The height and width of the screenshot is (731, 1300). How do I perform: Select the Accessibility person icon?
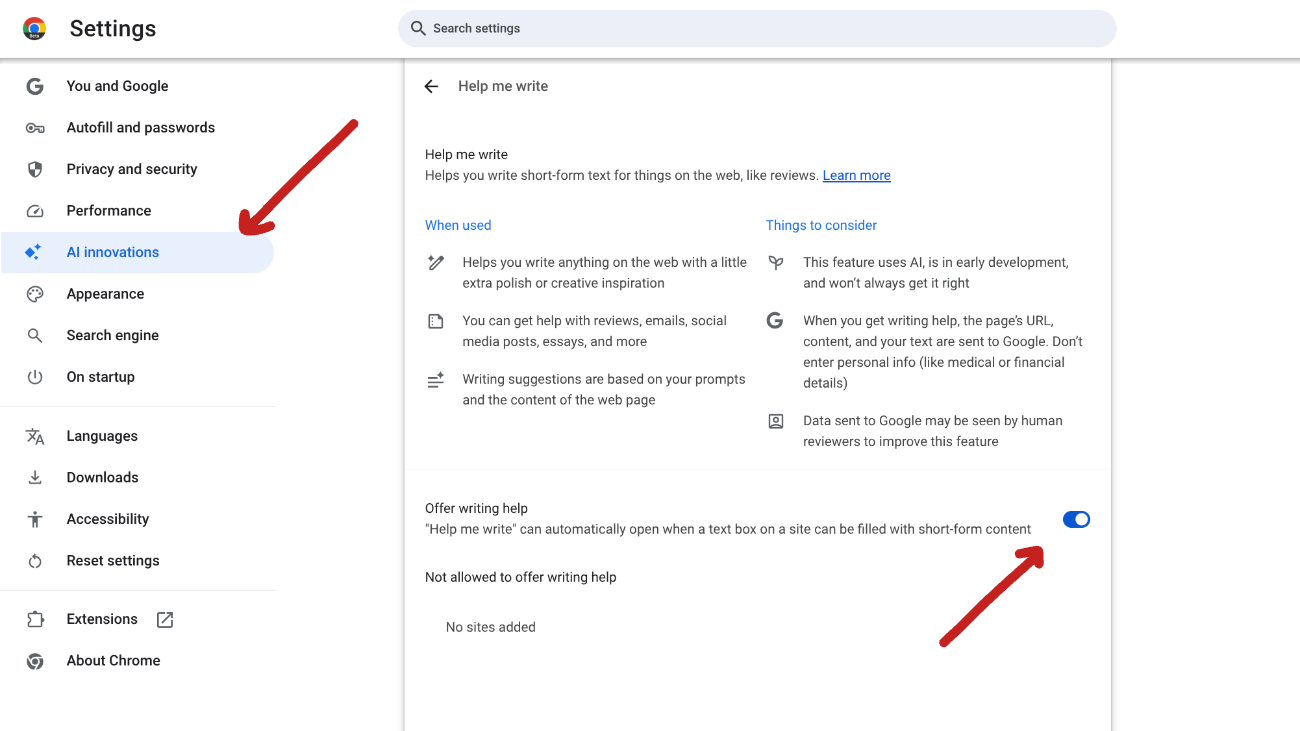(35, 518)
